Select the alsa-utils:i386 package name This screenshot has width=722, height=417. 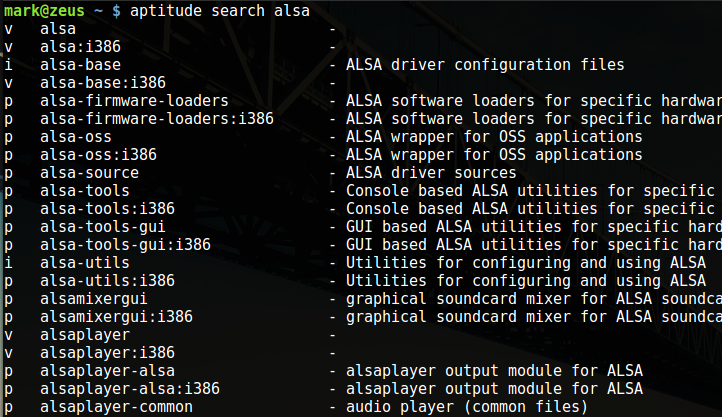[x=107, y=281]
